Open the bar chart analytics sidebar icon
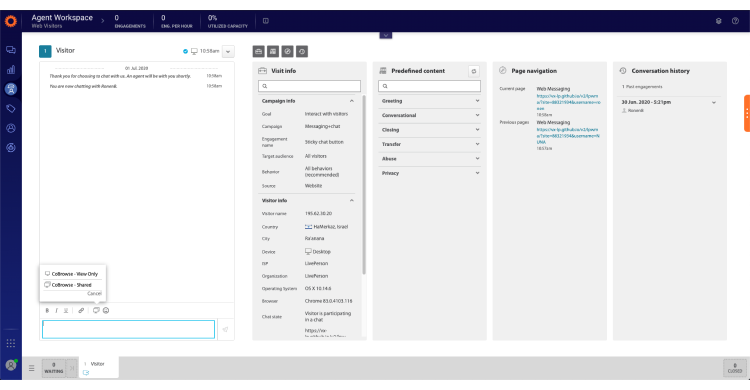 click(x=11, y=69)
